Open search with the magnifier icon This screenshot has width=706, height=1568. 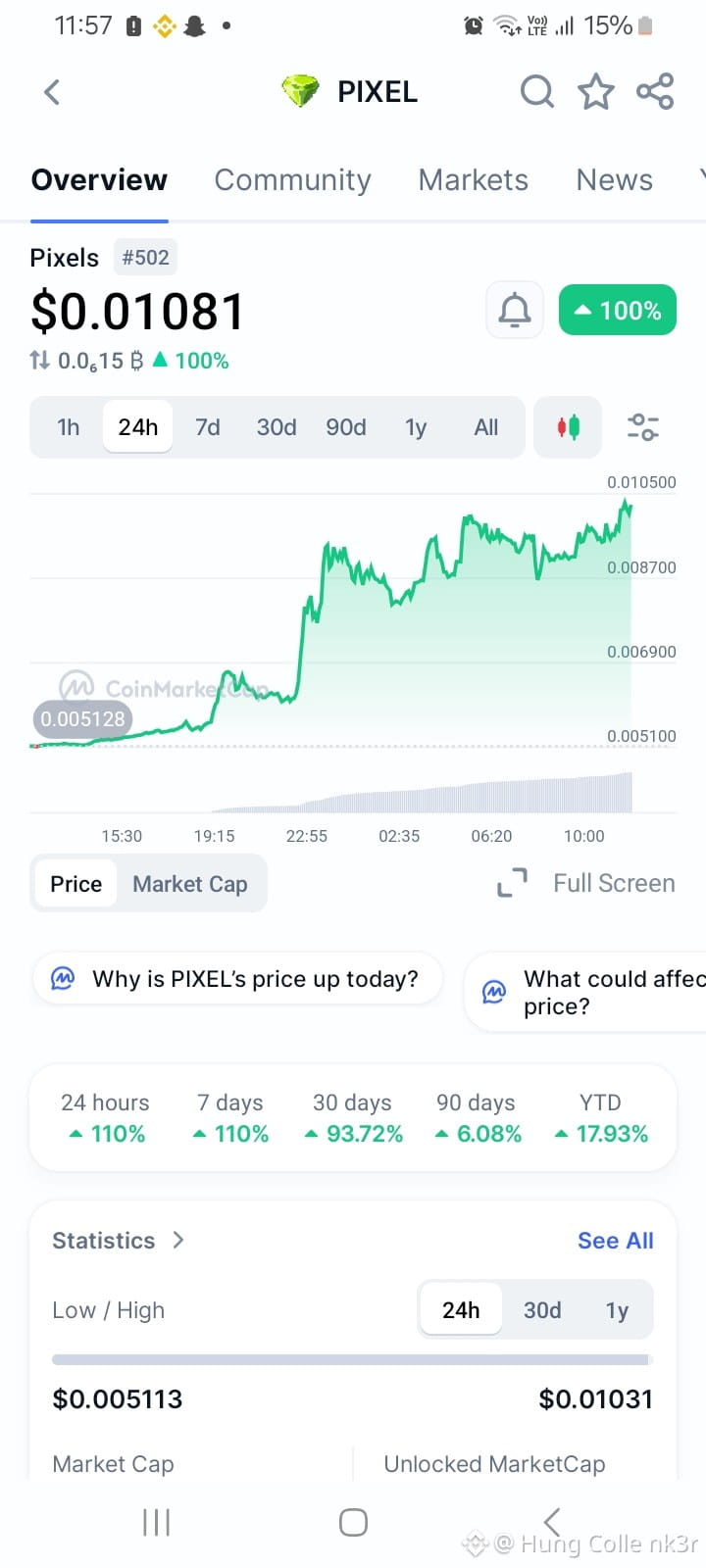[536, 92]
